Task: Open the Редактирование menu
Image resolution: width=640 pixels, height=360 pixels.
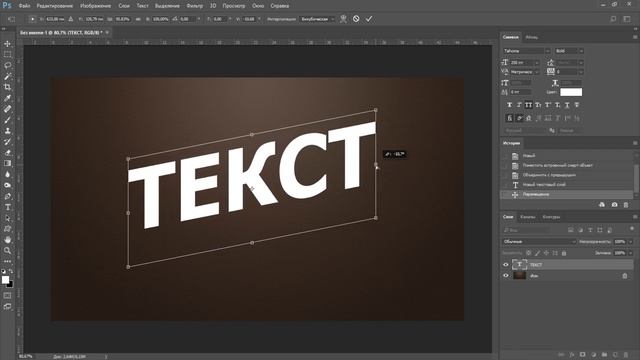Action: 55,6
